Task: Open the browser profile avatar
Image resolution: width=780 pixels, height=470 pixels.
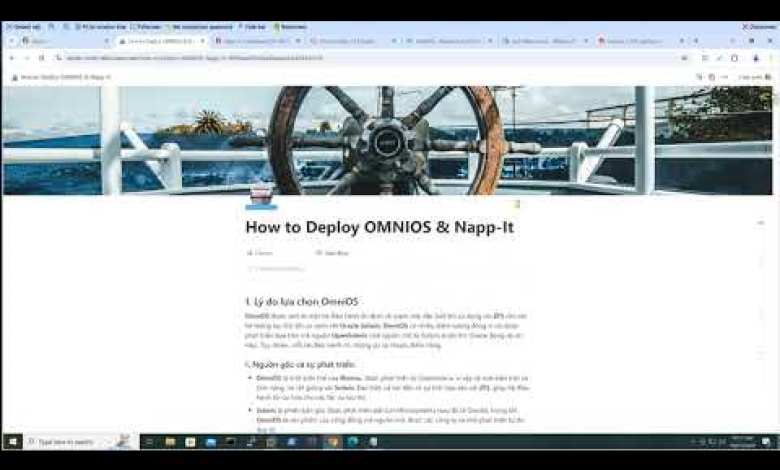Action: pyautogui.click(x=756, y=58)
